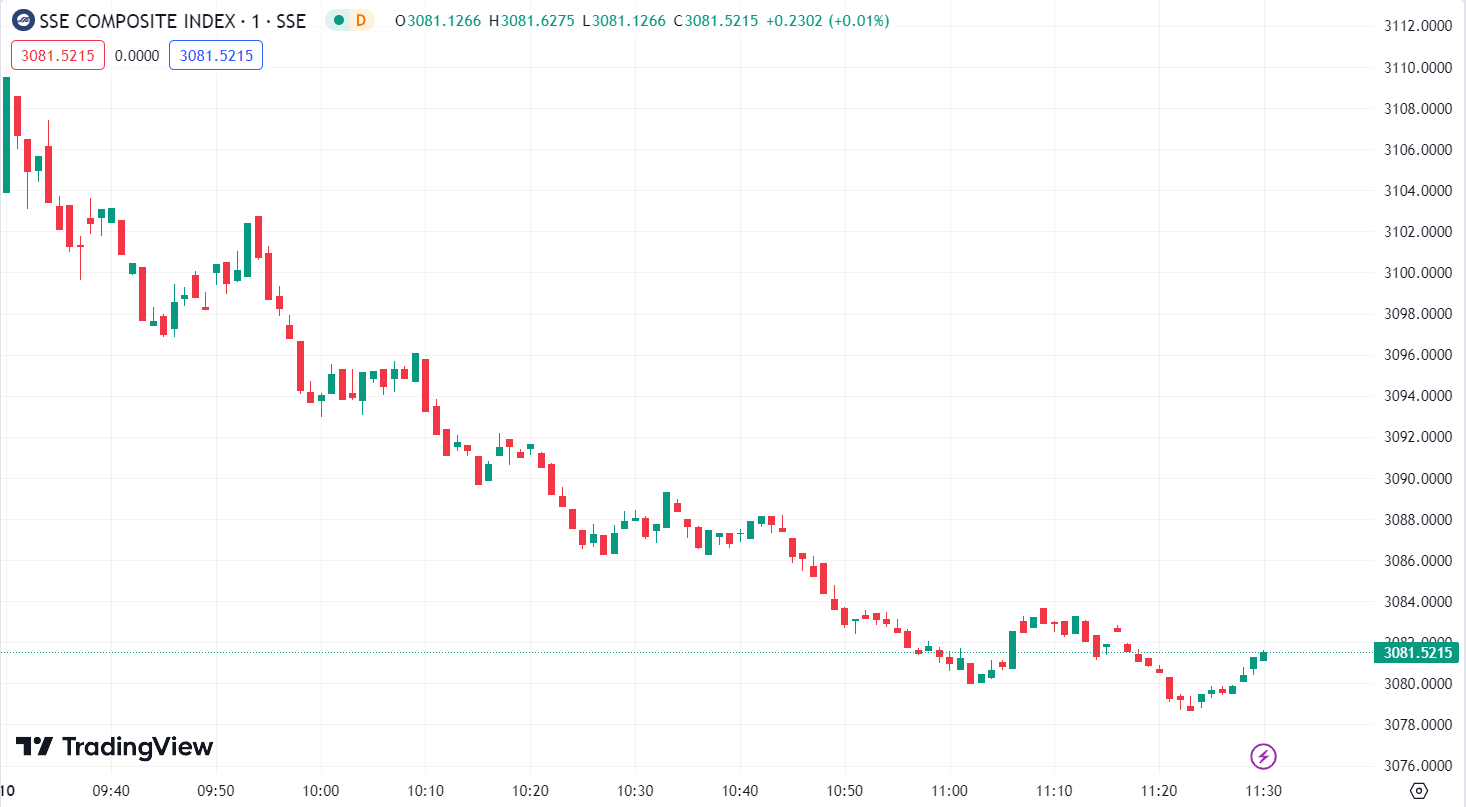Click the 09:40 time axis label
The width and height of the screenshot is (1466, 807).
click(111, 791)
